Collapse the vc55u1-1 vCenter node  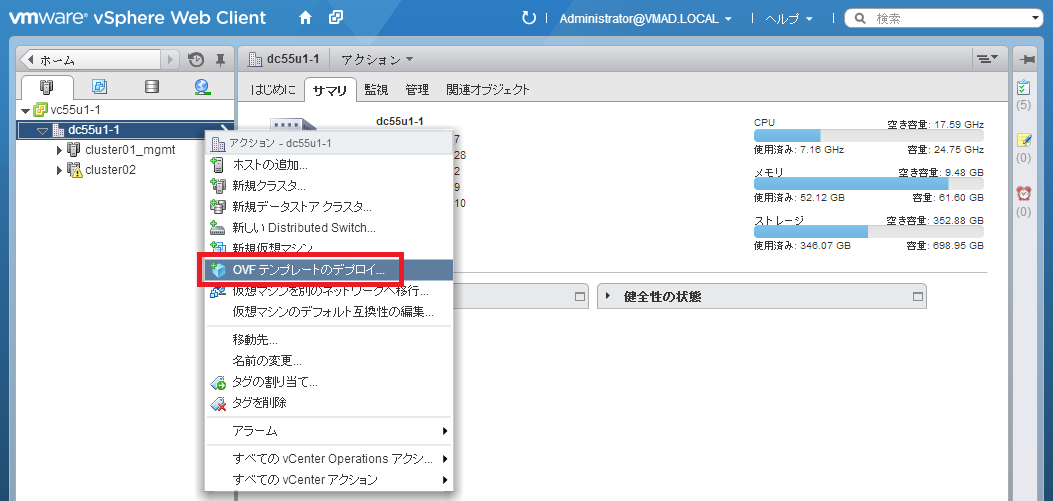coord(26,110)
